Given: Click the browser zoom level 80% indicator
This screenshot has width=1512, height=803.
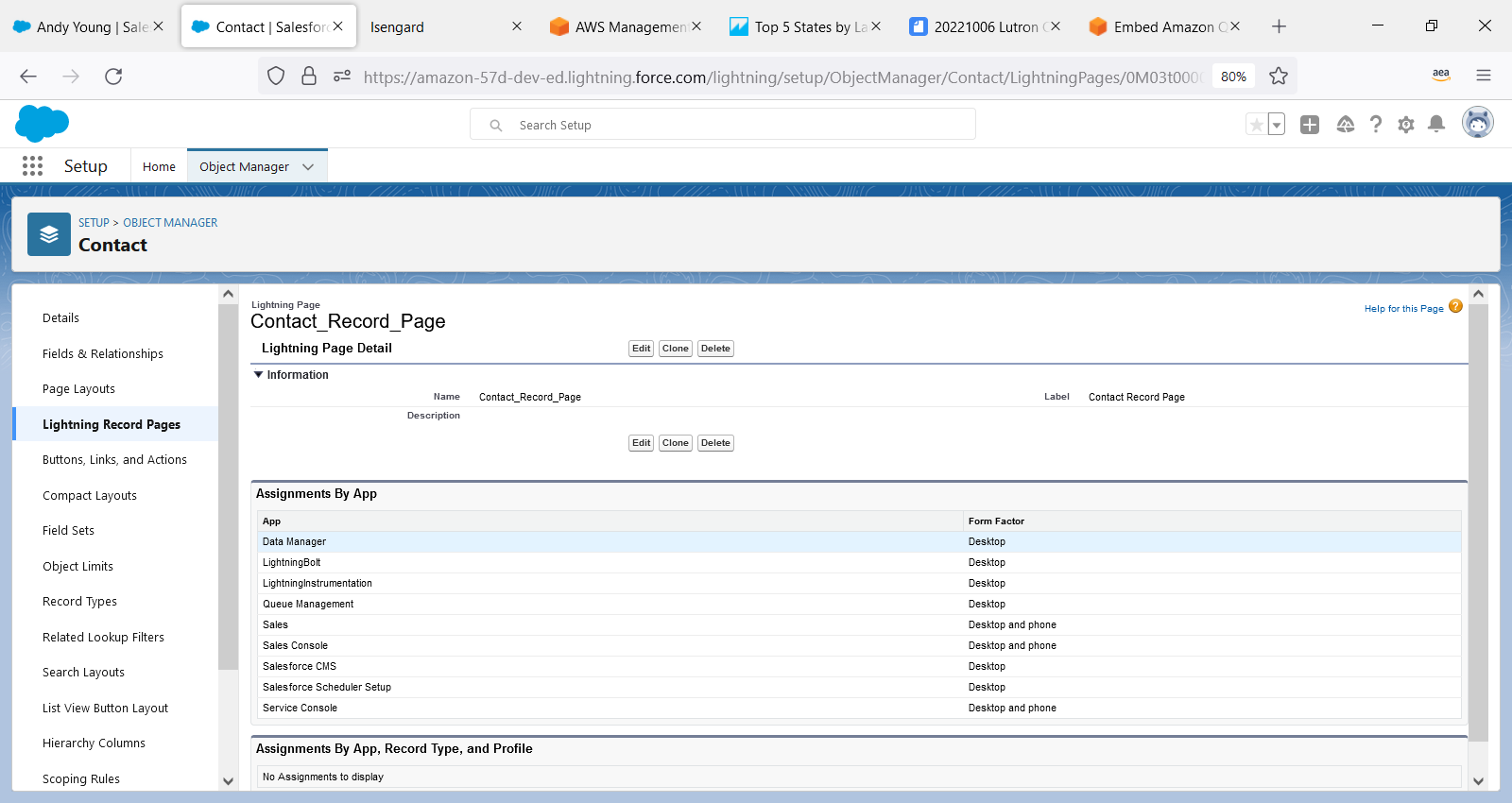Looking at the screenshot, I should coord(1233,77).
